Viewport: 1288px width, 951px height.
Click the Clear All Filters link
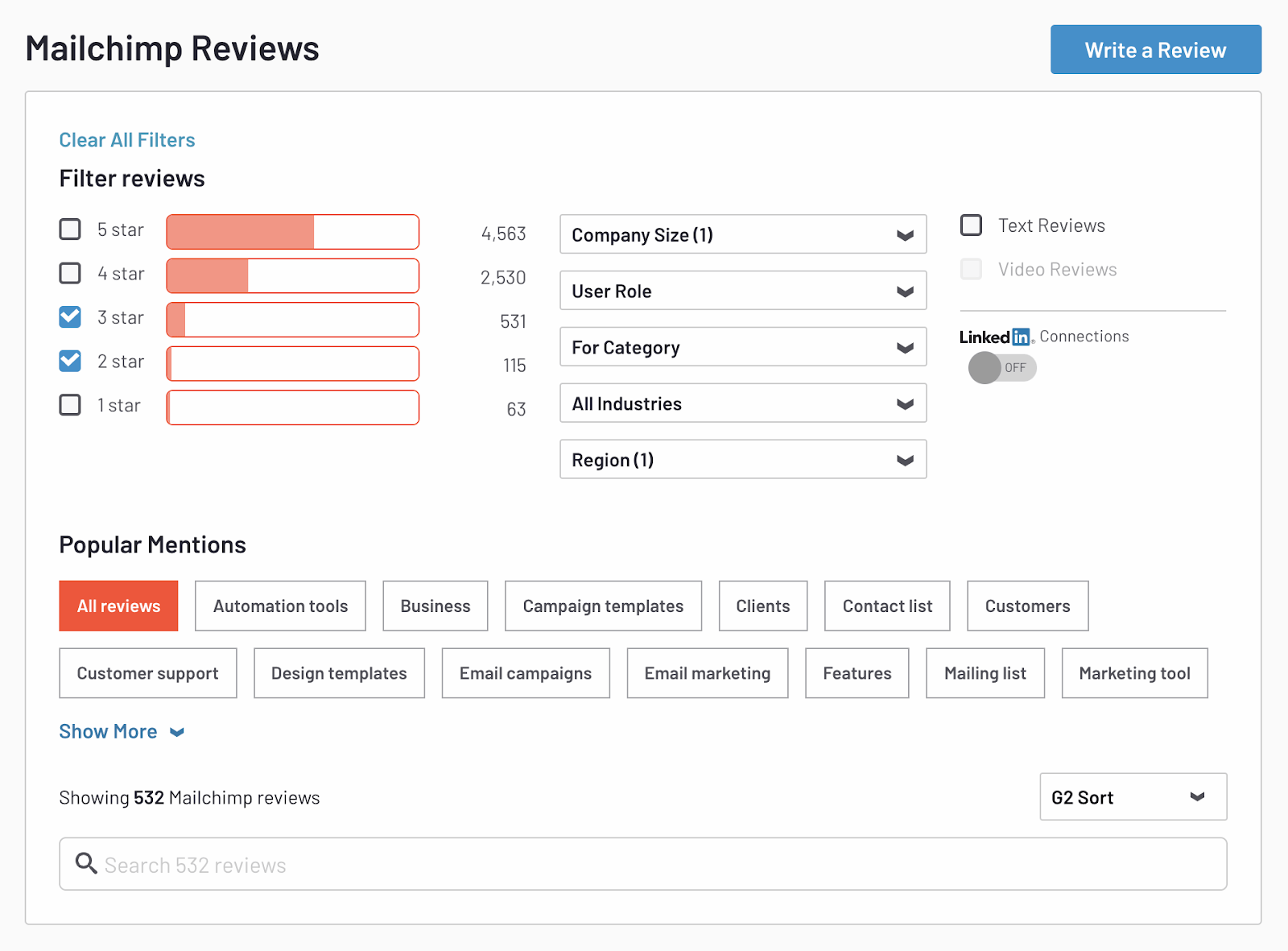127,140
